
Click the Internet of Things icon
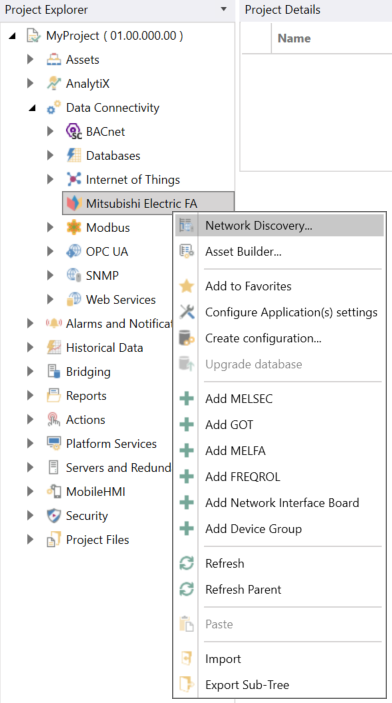point(74,179)
